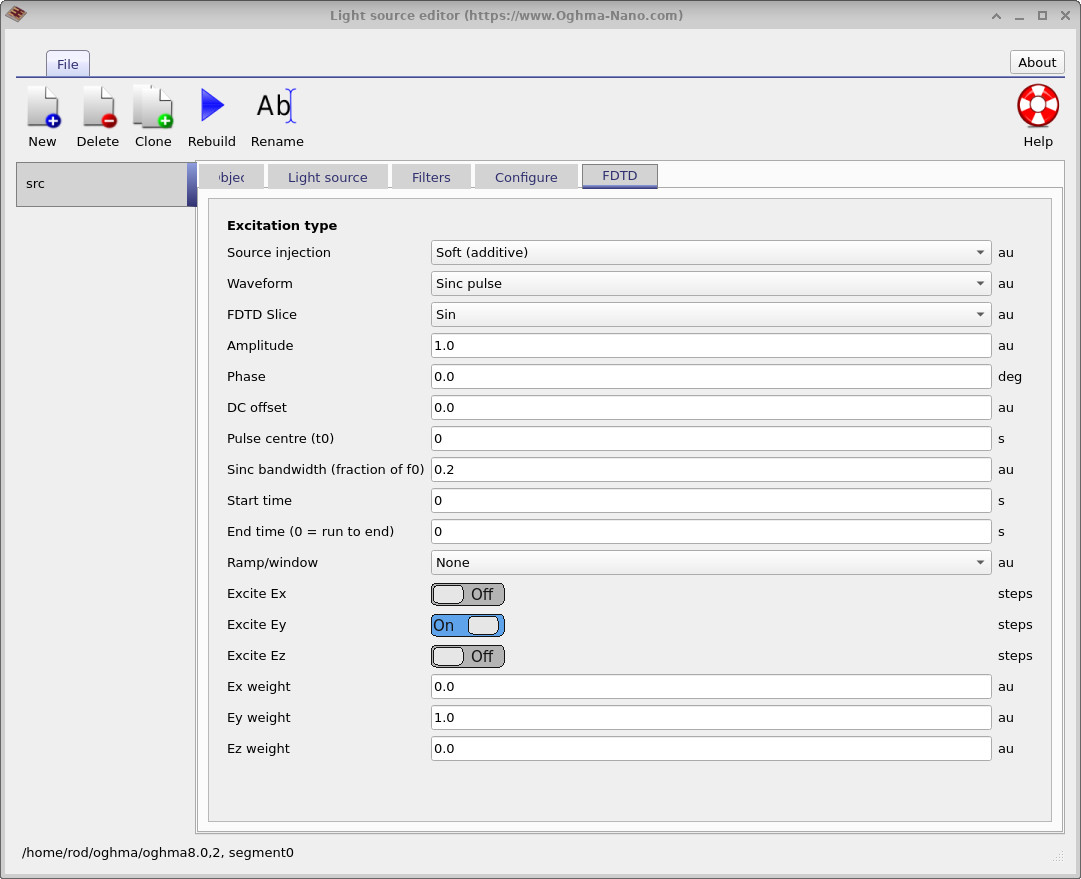Open the File menu
Image resolution: width=1081 pixels, height=879 pixels.
pos(67,63)
